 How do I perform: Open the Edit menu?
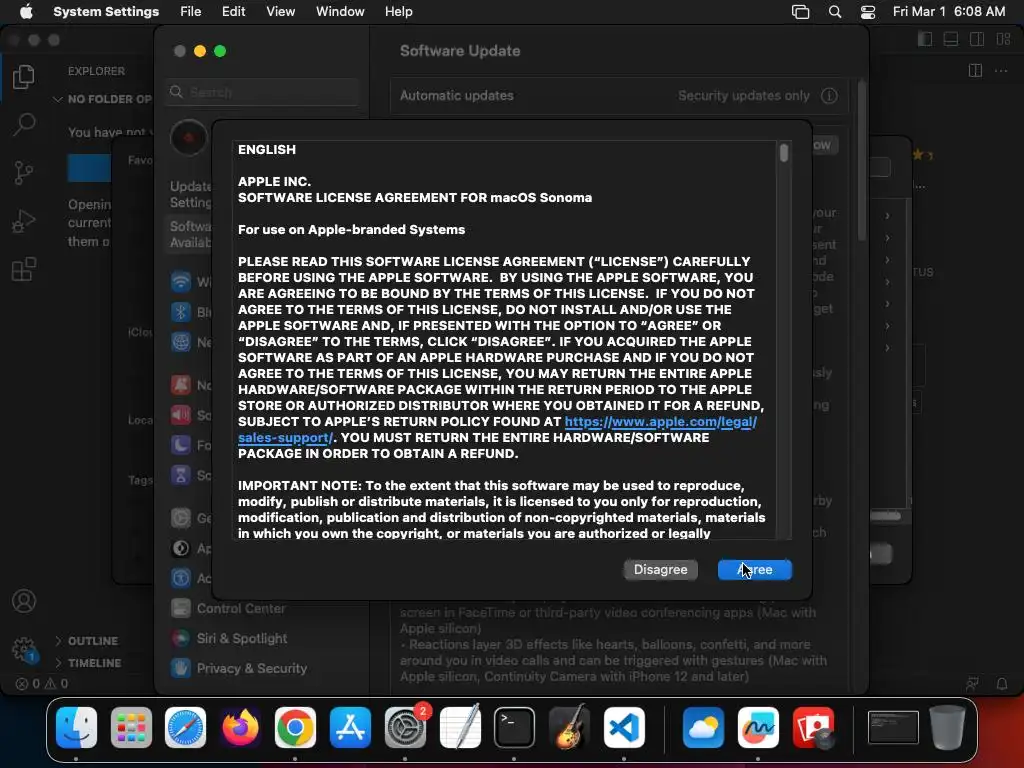pyautogui.click(x=233, y=11)
